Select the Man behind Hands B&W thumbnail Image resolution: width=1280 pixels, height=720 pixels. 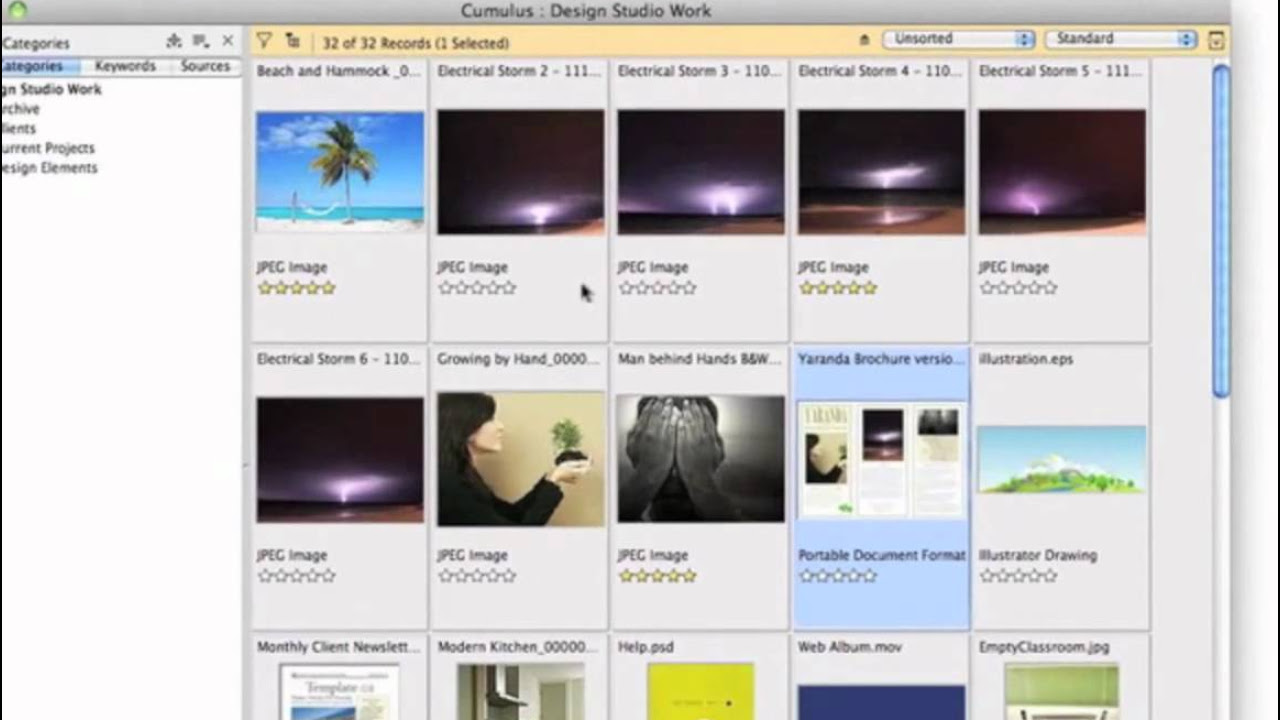tap(701, 459)
